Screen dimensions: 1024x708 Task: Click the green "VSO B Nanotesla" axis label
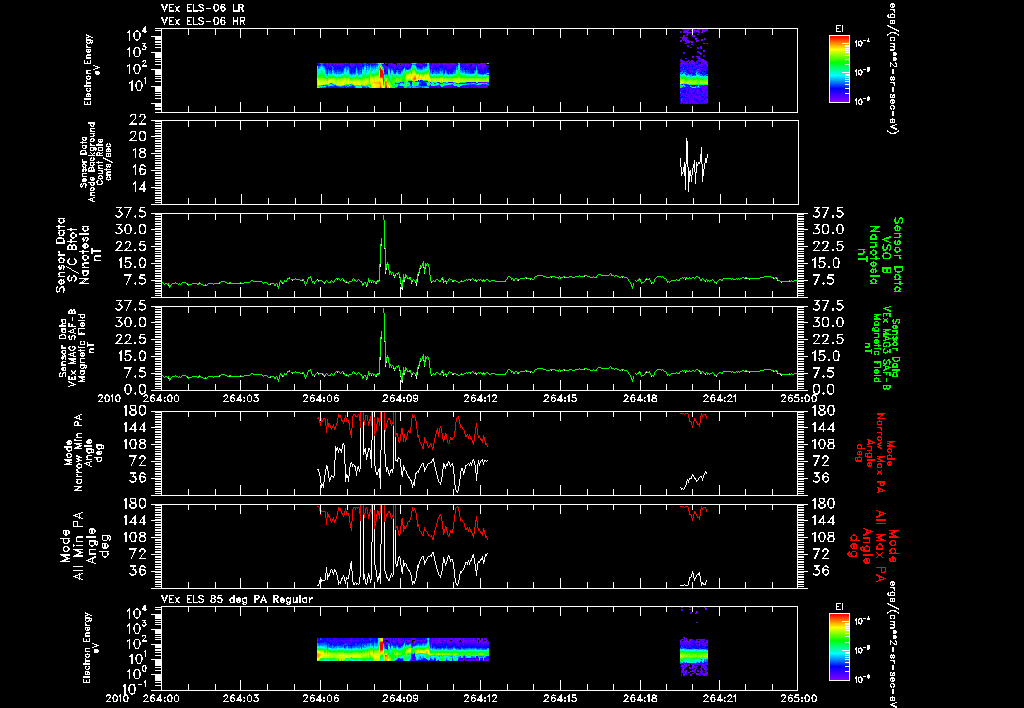[879, 255]
